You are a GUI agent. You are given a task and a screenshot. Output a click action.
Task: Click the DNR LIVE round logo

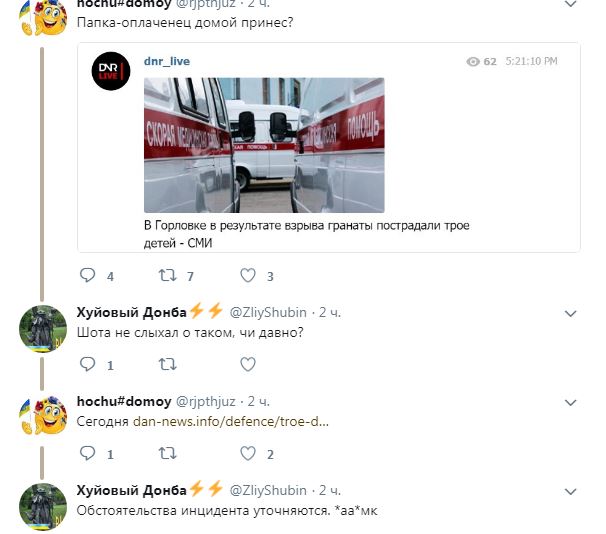pyautogui.click(x=111, y=71)
